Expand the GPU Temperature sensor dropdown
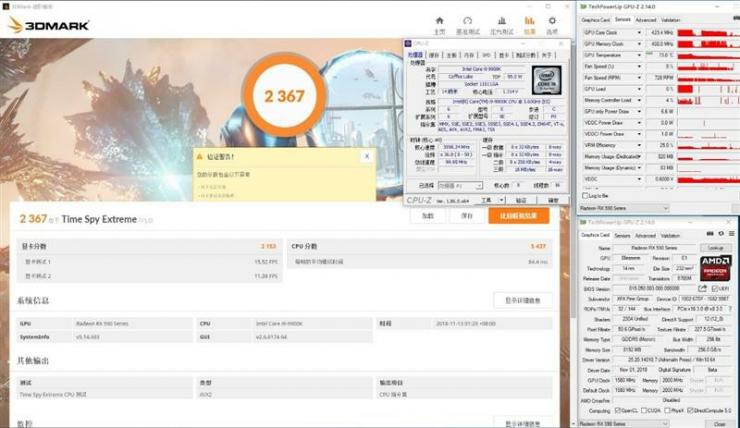This screenshot has width=740, height=428. [639, 55]
